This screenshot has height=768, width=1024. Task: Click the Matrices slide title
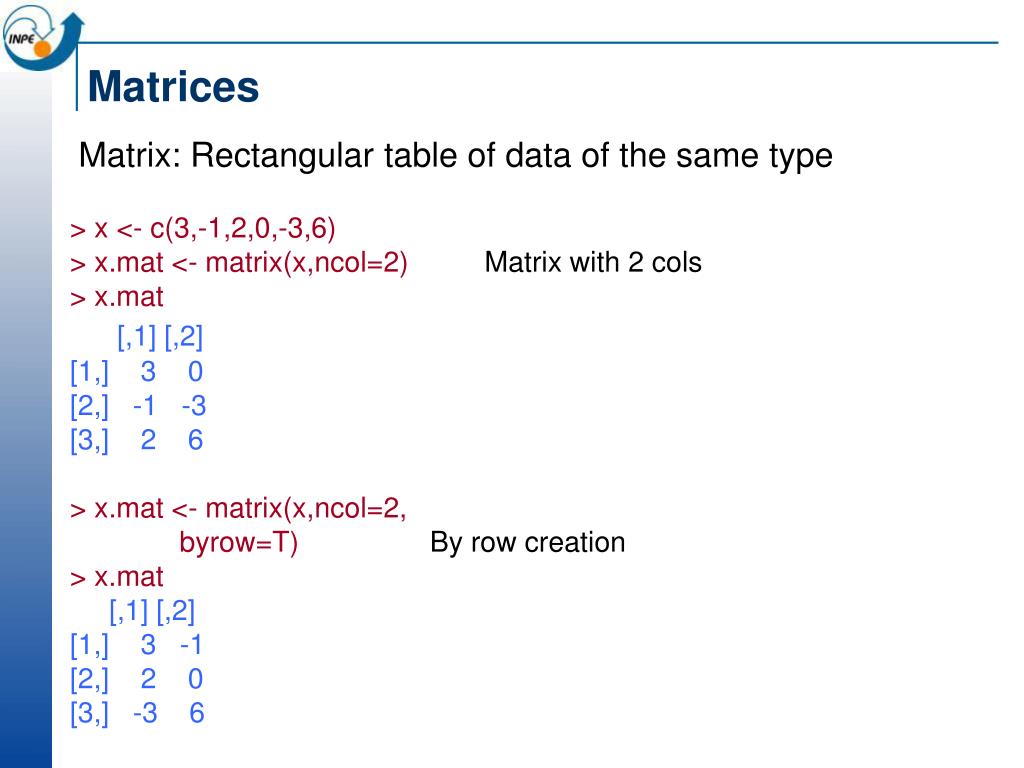coord(173,86)
